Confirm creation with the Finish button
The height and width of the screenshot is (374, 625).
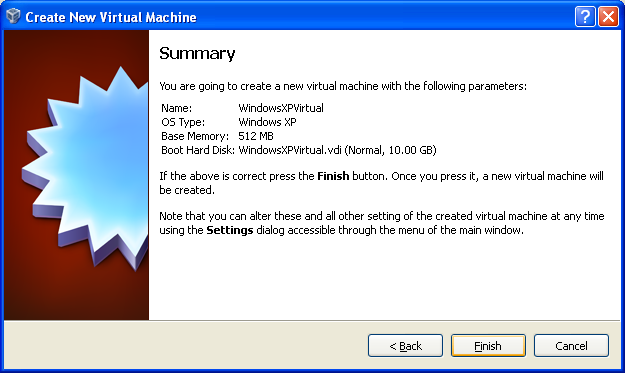[x=488, y=346]
